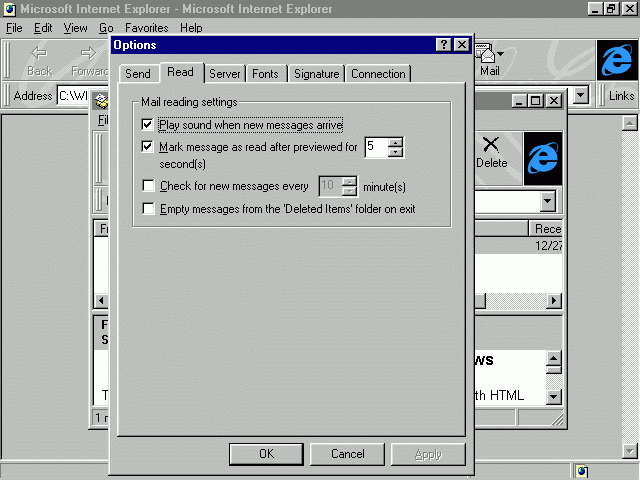Open the File menu in Internet Explorer
Viewport: 640px width, 480px height.
tap(14, 28)
